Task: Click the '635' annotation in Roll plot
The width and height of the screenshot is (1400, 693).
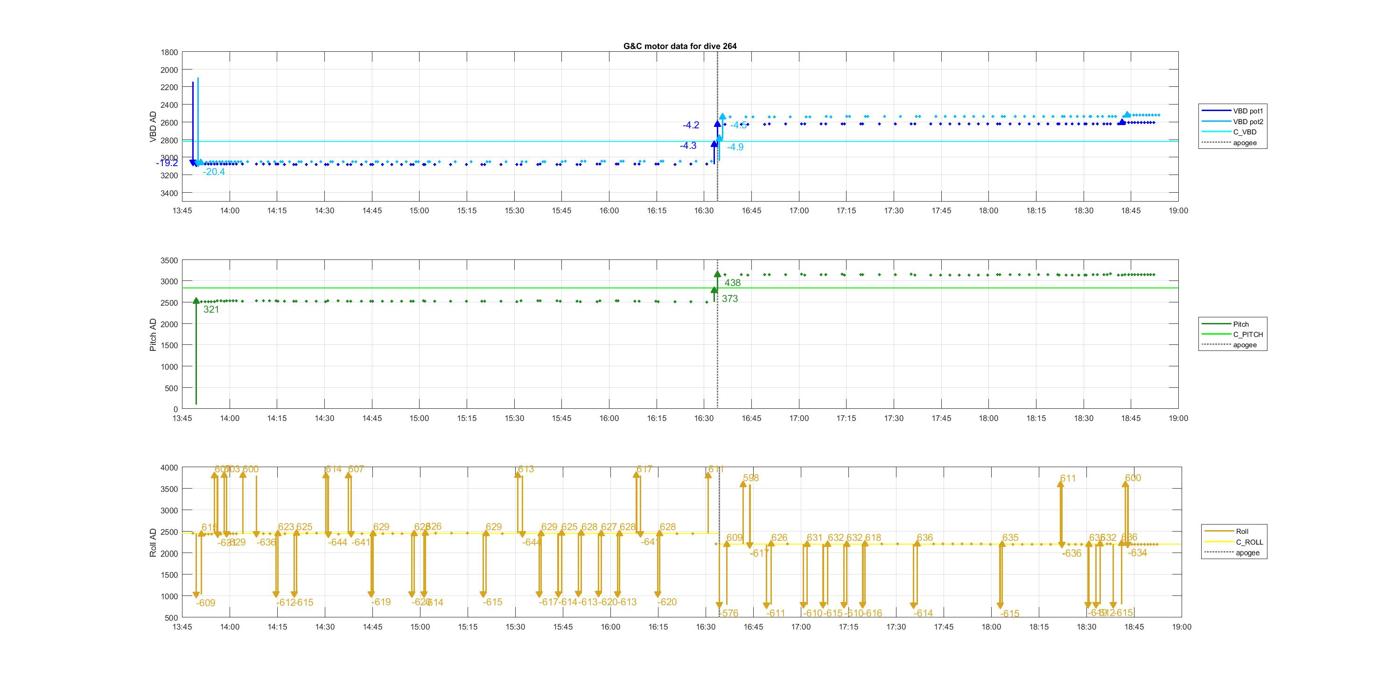Action: point(1010,538)
